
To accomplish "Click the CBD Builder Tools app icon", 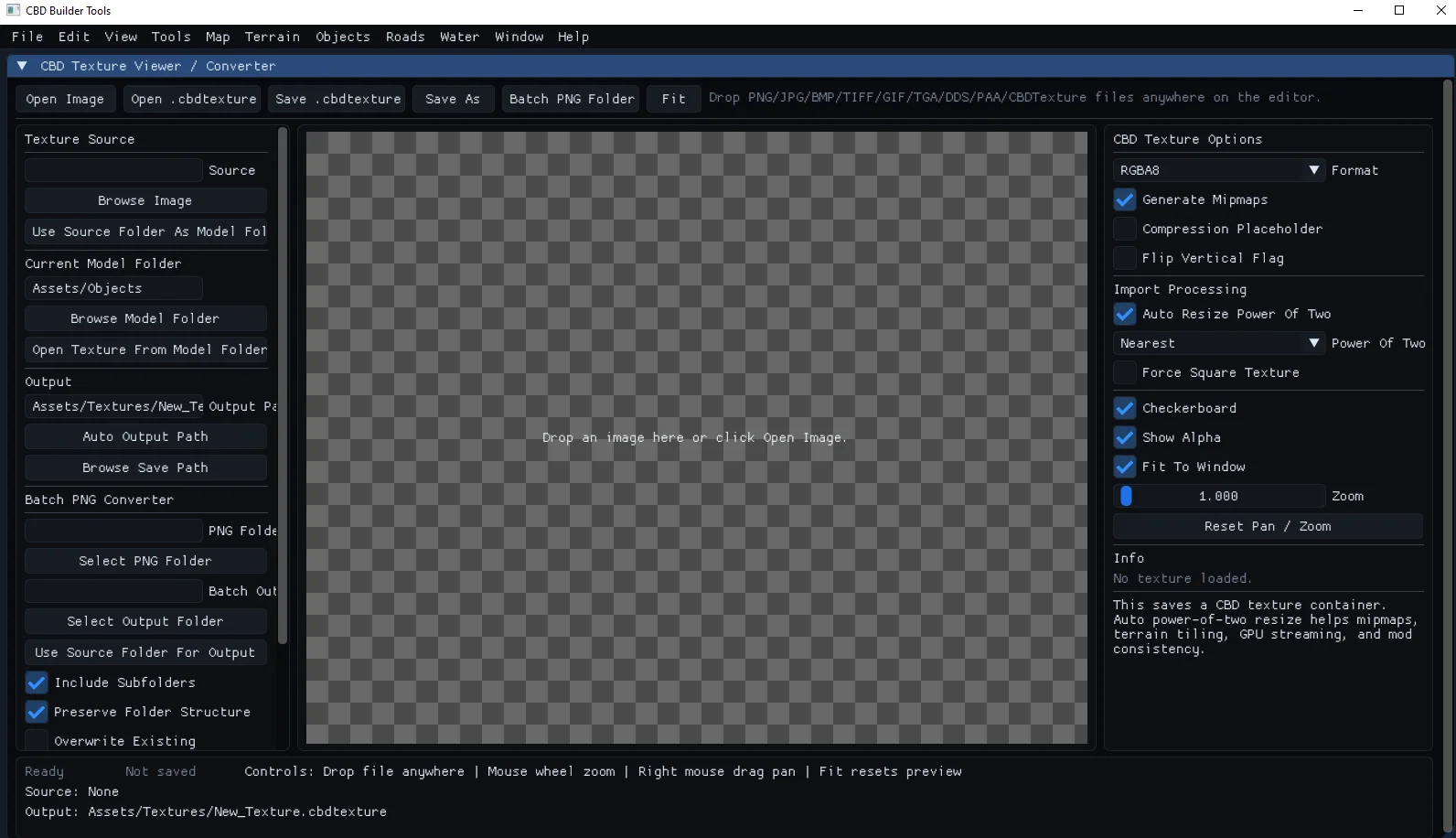I will point(13,11).
